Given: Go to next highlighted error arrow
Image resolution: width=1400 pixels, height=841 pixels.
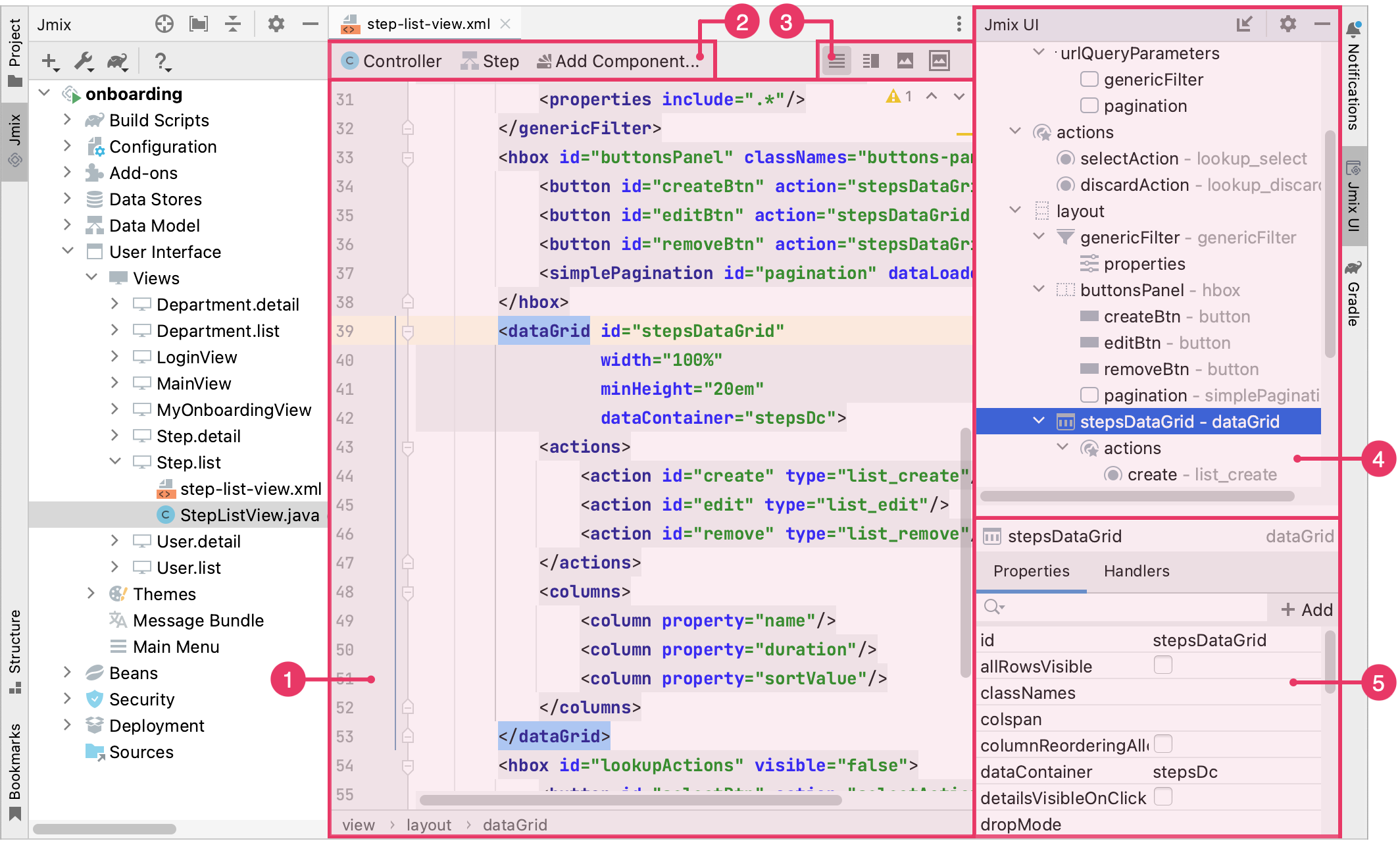Looking at the screenshot, I should 959,97.
